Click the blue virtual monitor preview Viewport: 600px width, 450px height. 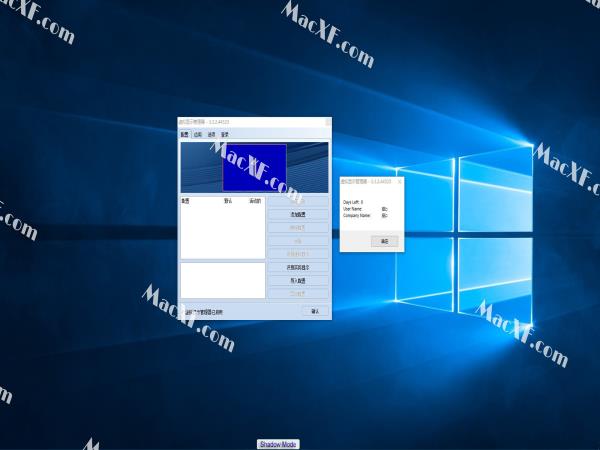click(253, 167)
